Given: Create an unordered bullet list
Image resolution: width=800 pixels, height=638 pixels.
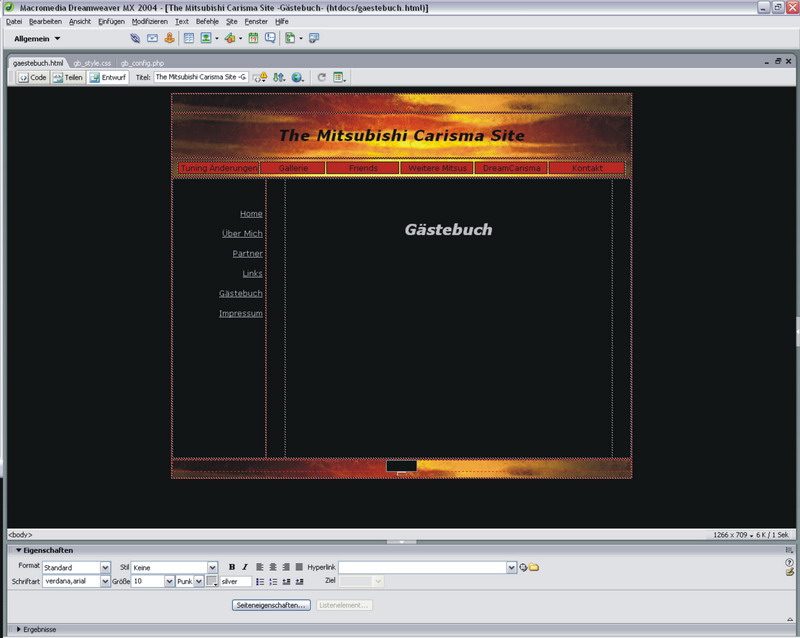Looking at the screenshot, I should click(x=260, y=581).
